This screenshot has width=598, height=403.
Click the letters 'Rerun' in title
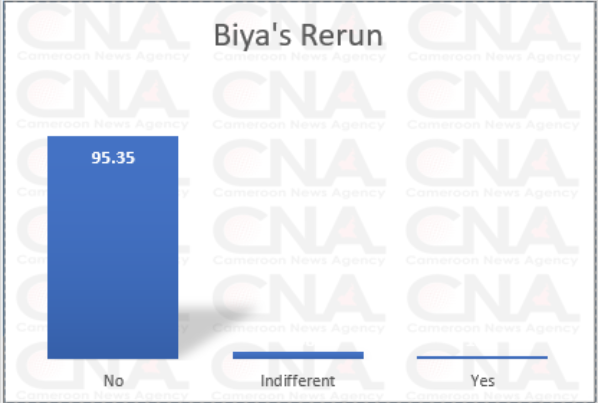[342, 35]
